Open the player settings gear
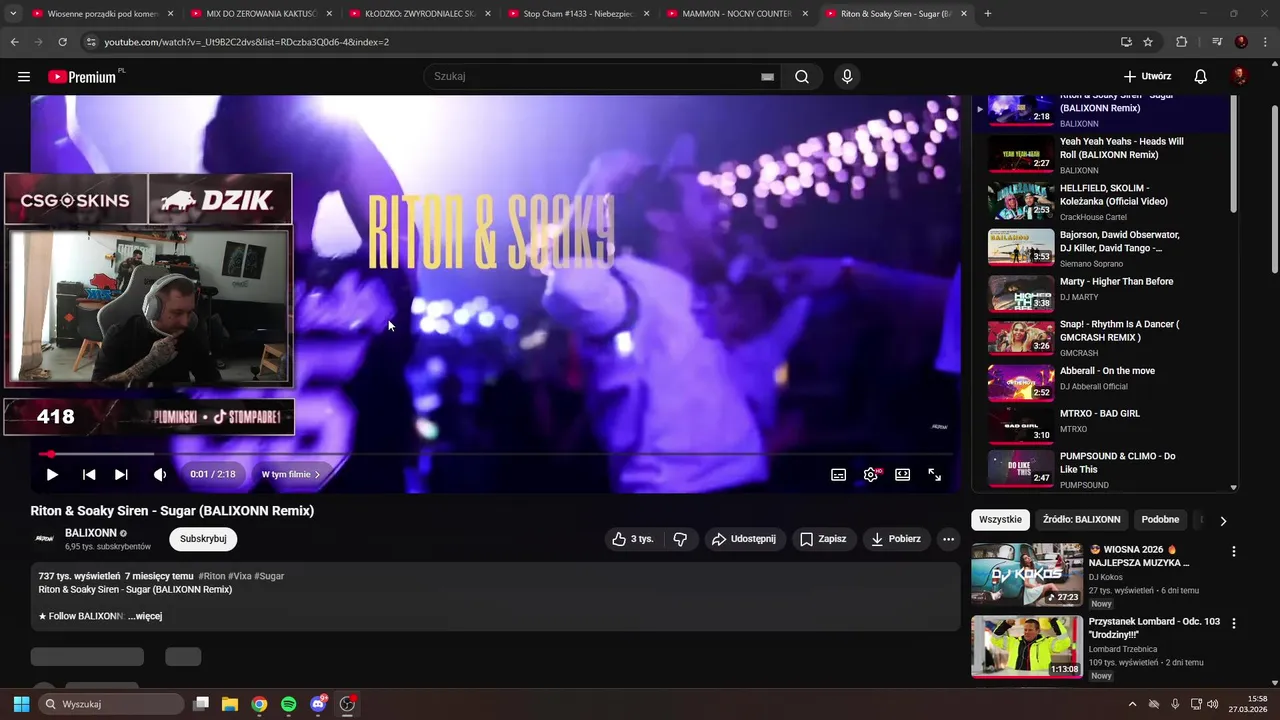Screen dimensions: 1280x720 [871, 475]
